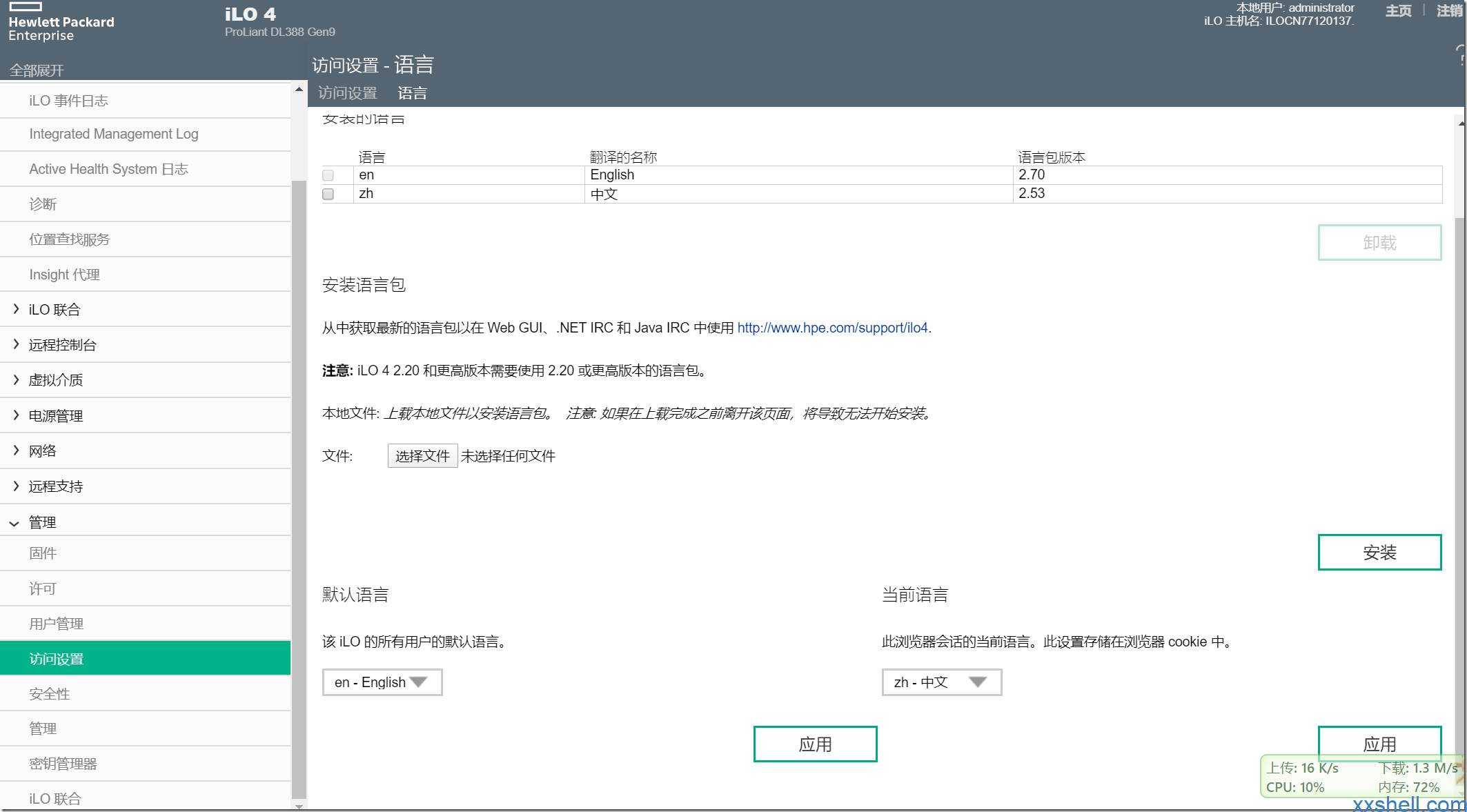Click the 翻译的名称 column header
The width and height of the screenshot is (1467, 812).
(624, 157)
